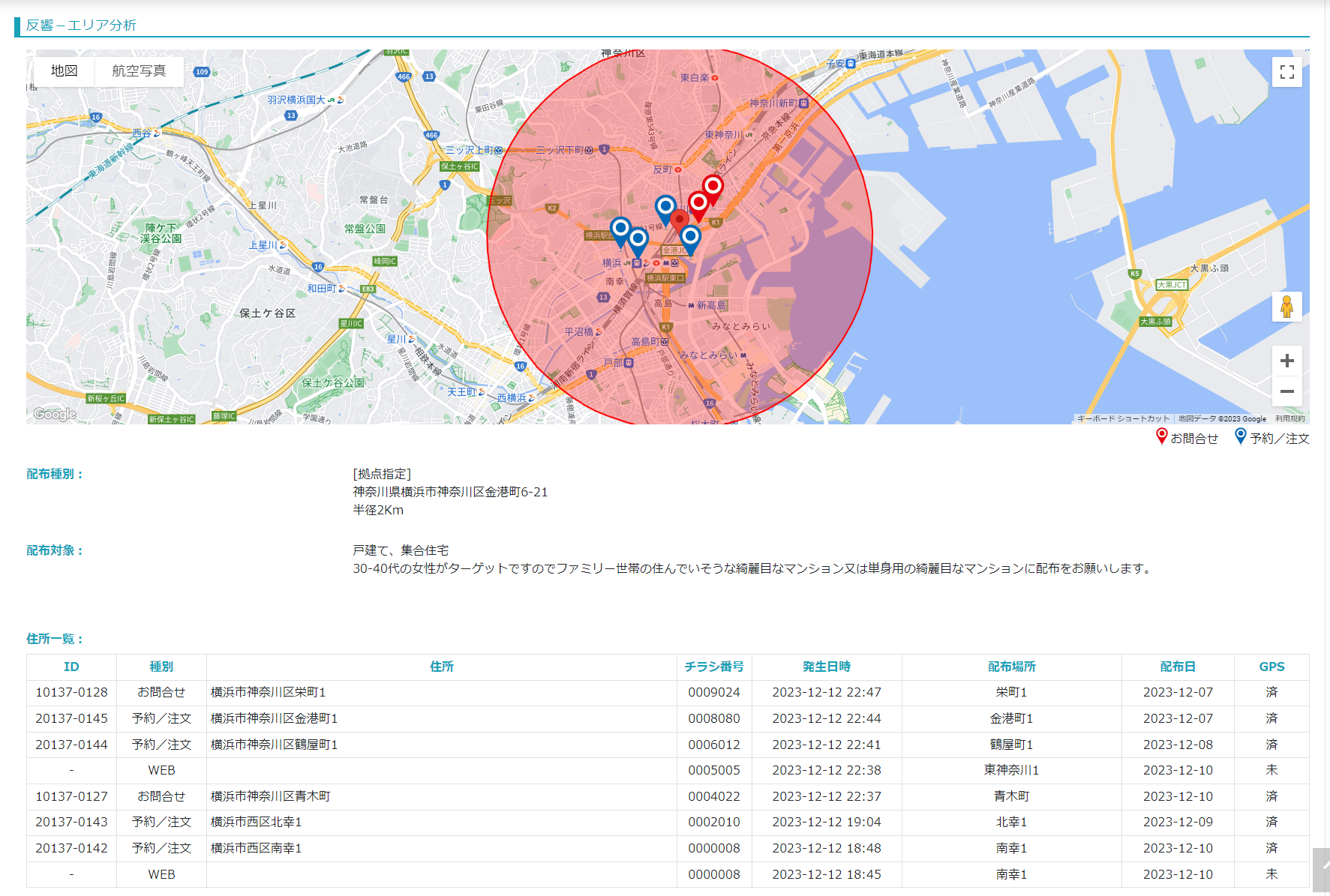The height and width of the screenshot is (896, 1330).
Task: Click address 横浜市西区北幸1
Action: click(x=257, y=823)
